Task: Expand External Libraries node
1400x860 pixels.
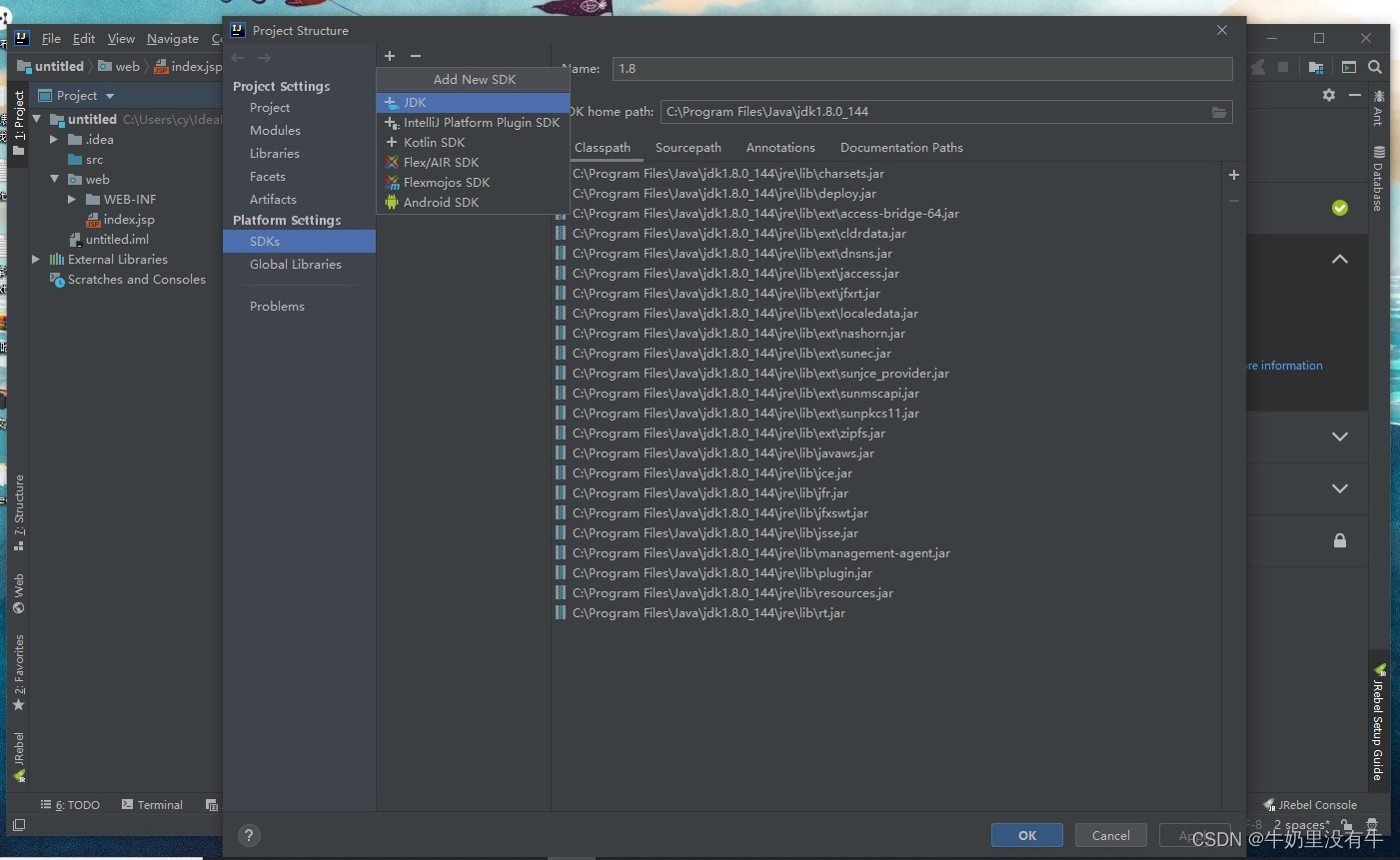Action: [x=36, y=260]
